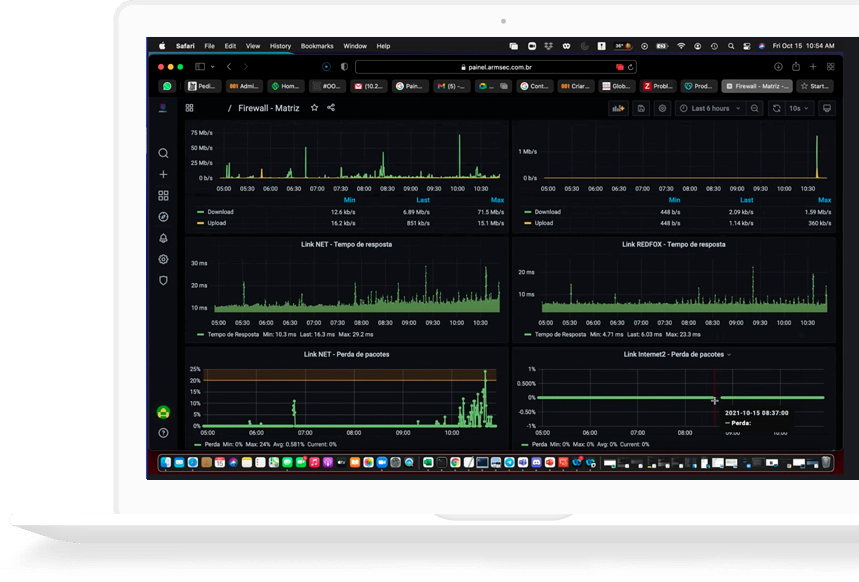The image size is (859, 582).
Task: Open the Bookmarks menu in menu bar
Action: tap(317, 46)
